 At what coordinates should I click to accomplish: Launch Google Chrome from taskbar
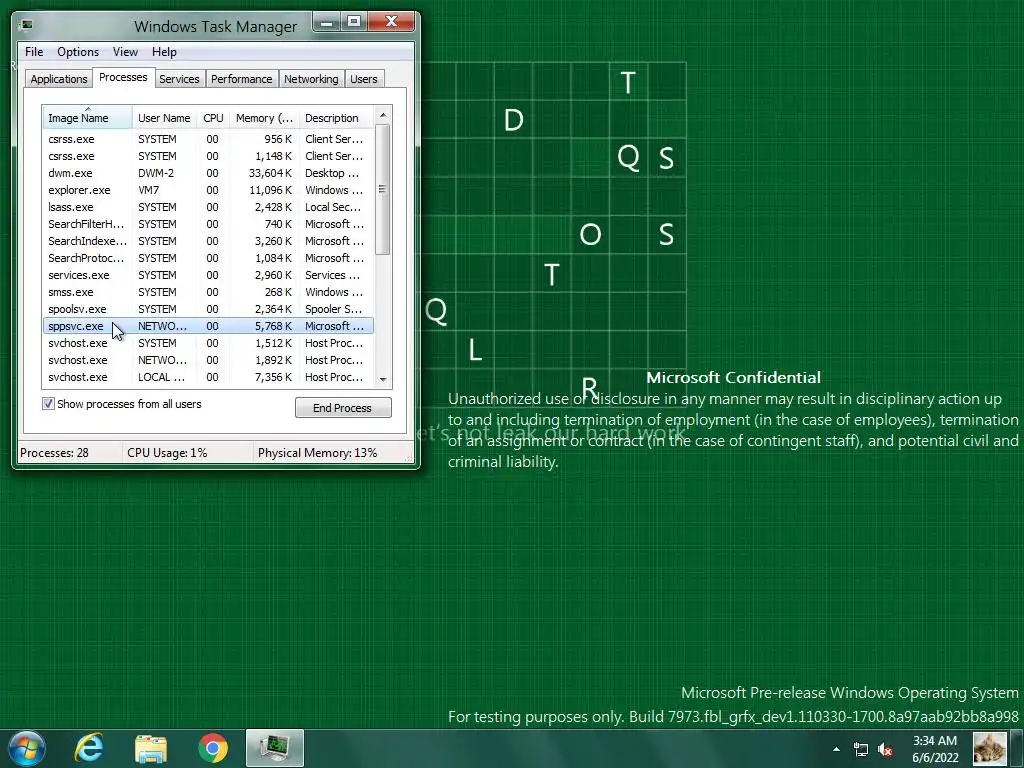(x=213, y=748)
